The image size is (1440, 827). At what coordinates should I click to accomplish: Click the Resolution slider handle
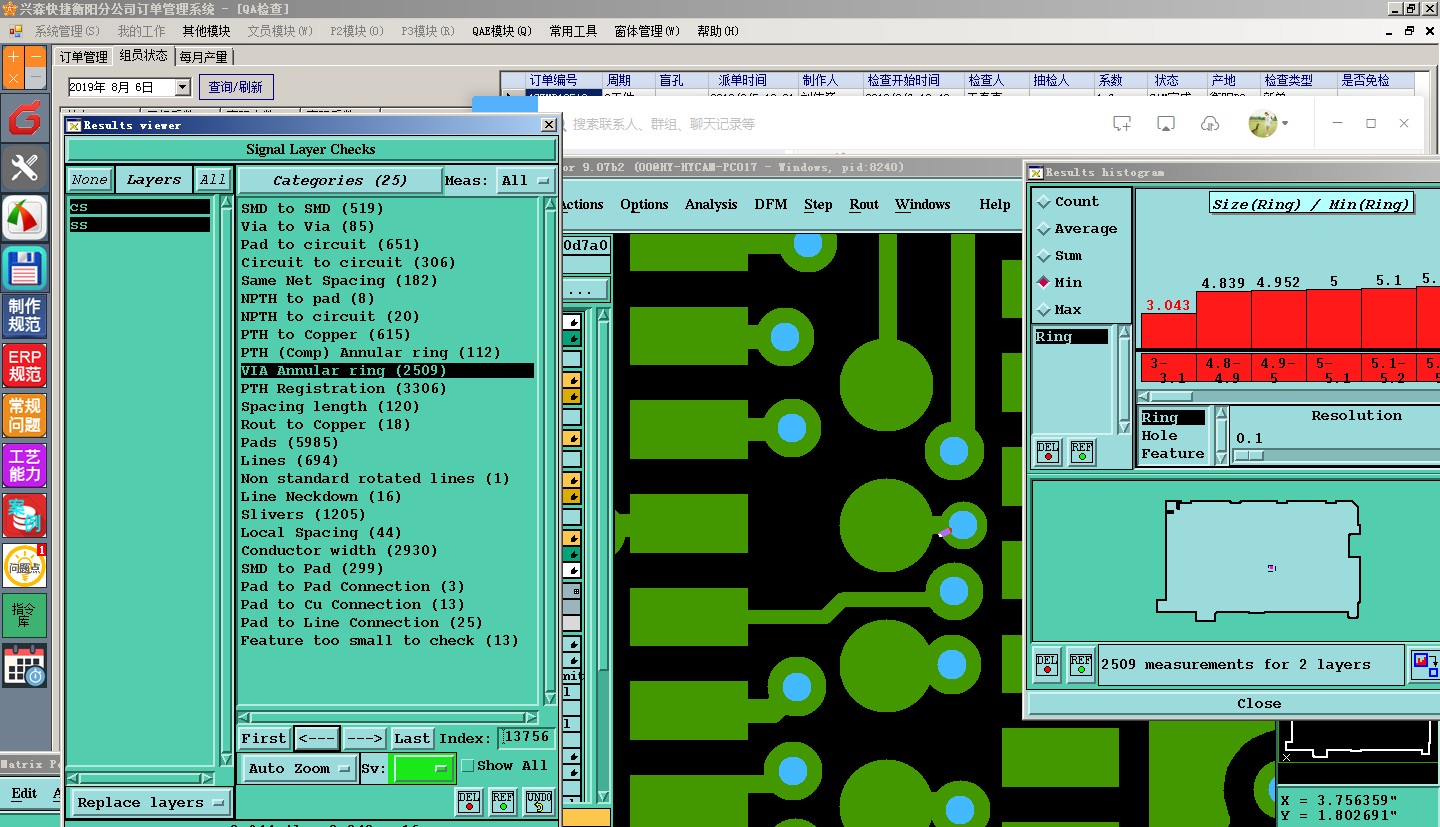click(x=1248, y=456)
